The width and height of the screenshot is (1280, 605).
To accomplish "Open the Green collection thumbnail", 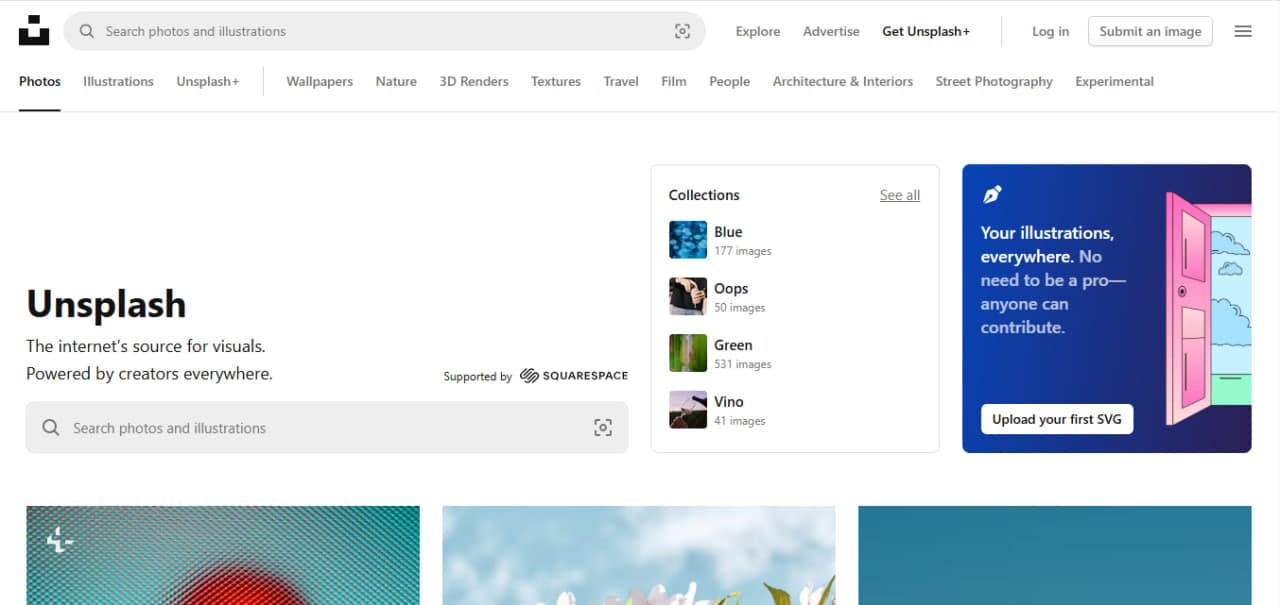I will 688,353.
